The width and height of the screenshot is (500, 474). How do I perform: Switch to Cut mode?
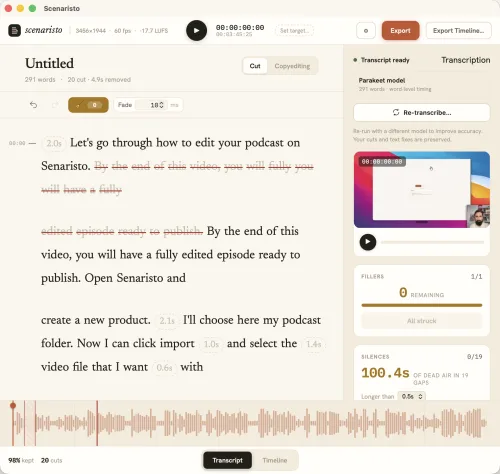pyautogui.click(x=255, y=66)
